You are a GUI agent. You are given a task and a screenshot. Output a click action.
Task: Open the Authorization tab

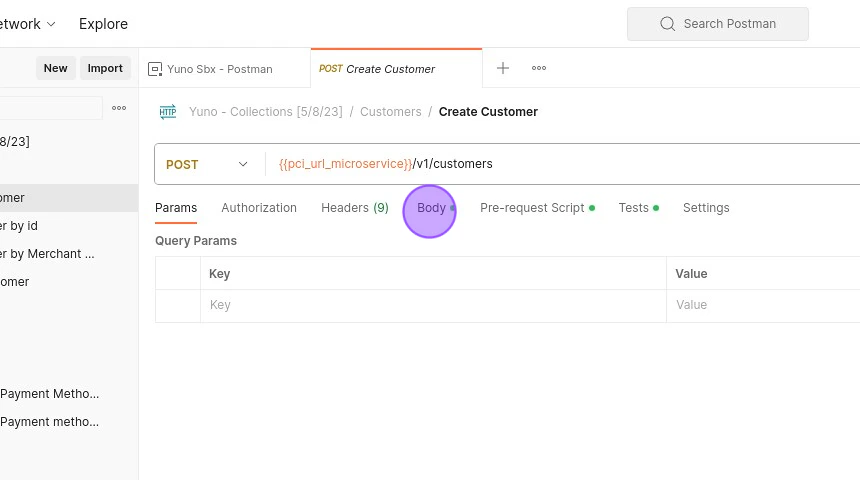259,208
